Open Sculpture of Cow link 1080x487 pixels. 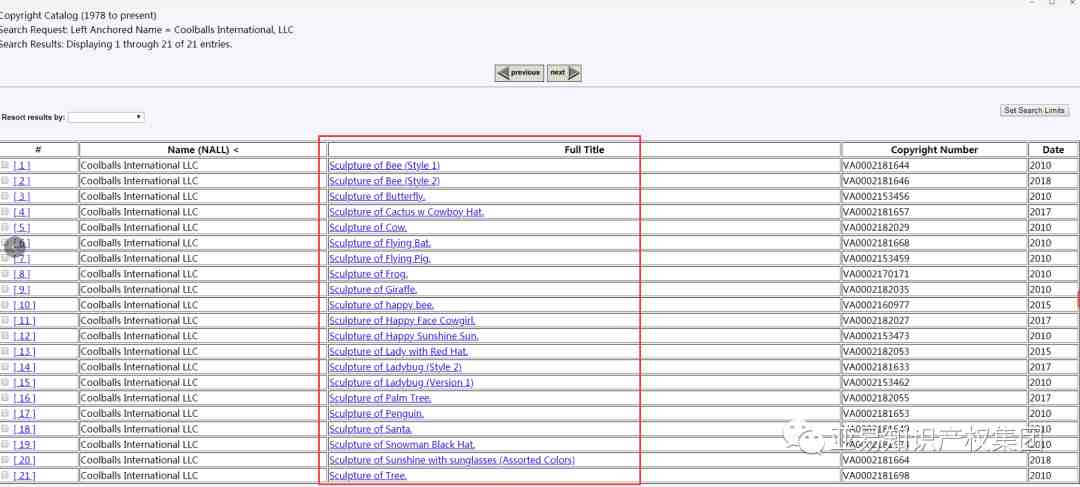(368, 227)
